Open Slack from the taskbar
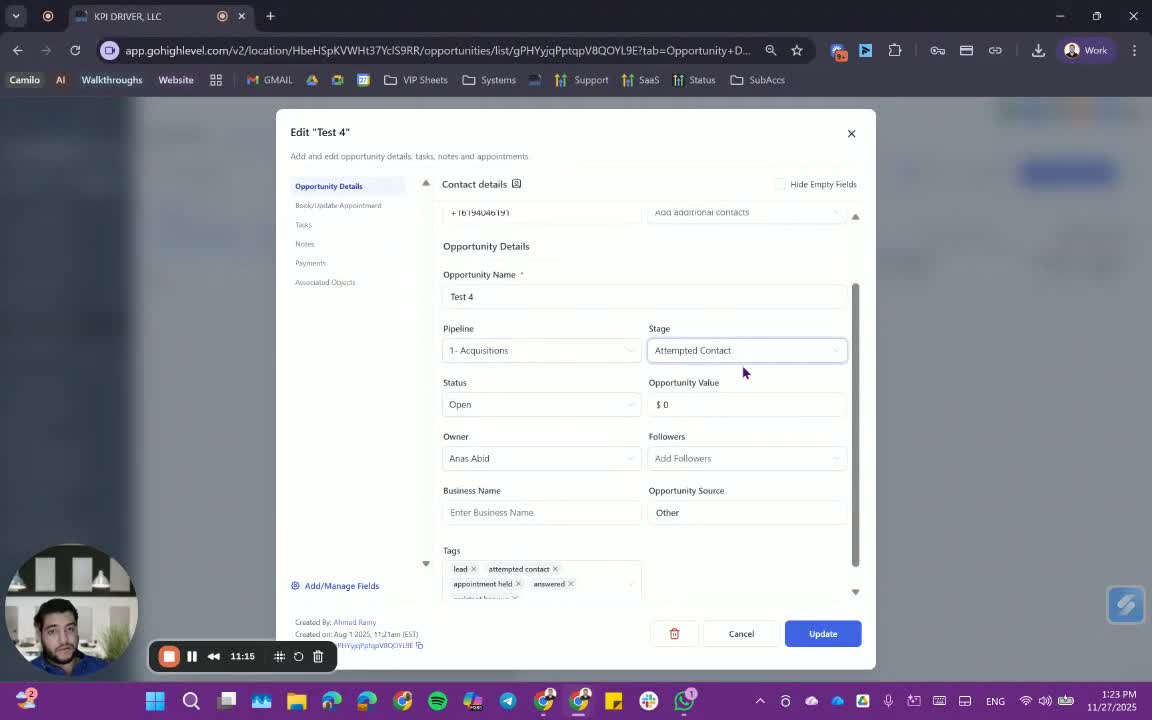 pos(649,701)
